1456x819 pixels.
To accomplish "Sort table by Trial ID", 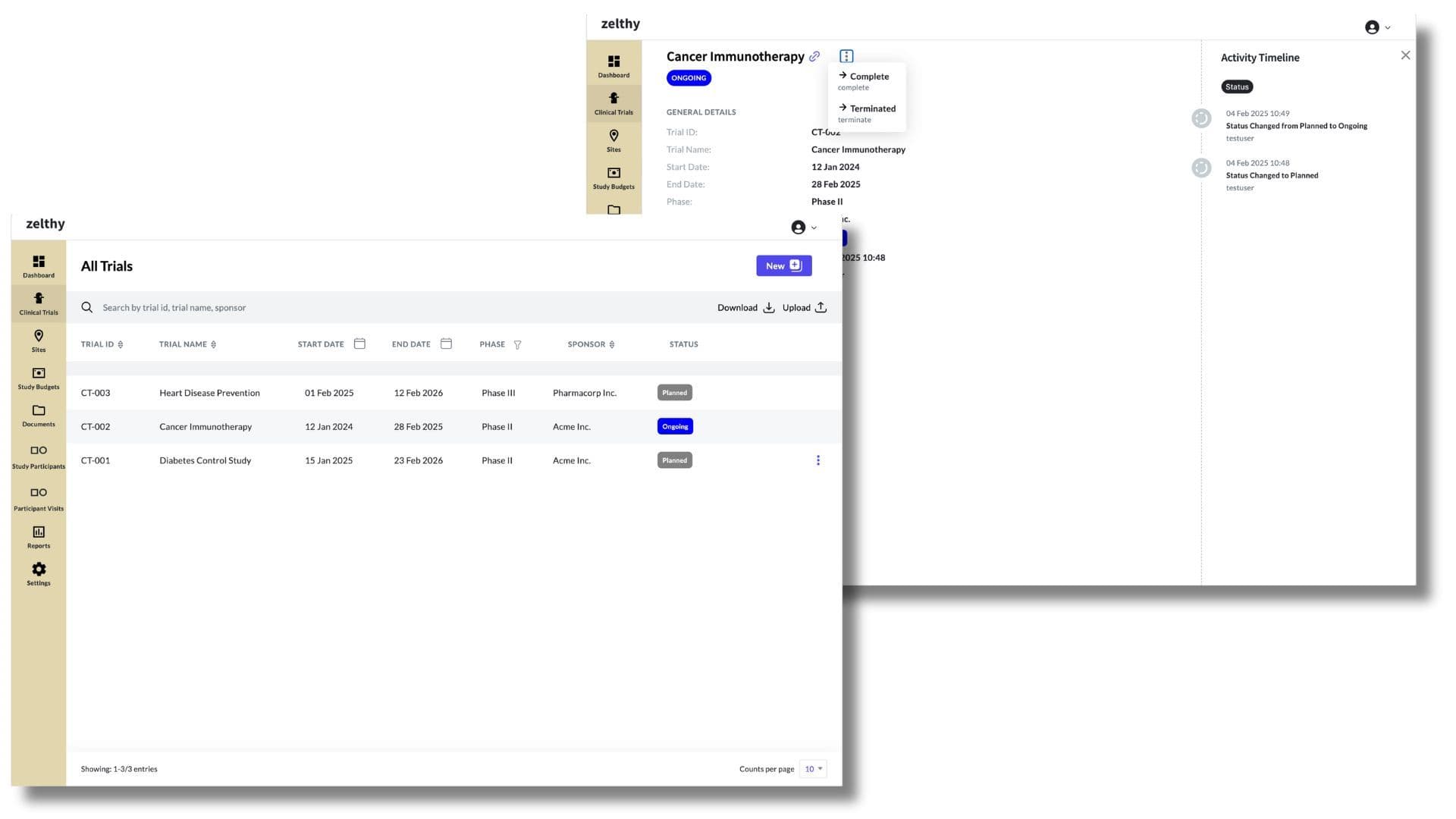I will 121,344.
